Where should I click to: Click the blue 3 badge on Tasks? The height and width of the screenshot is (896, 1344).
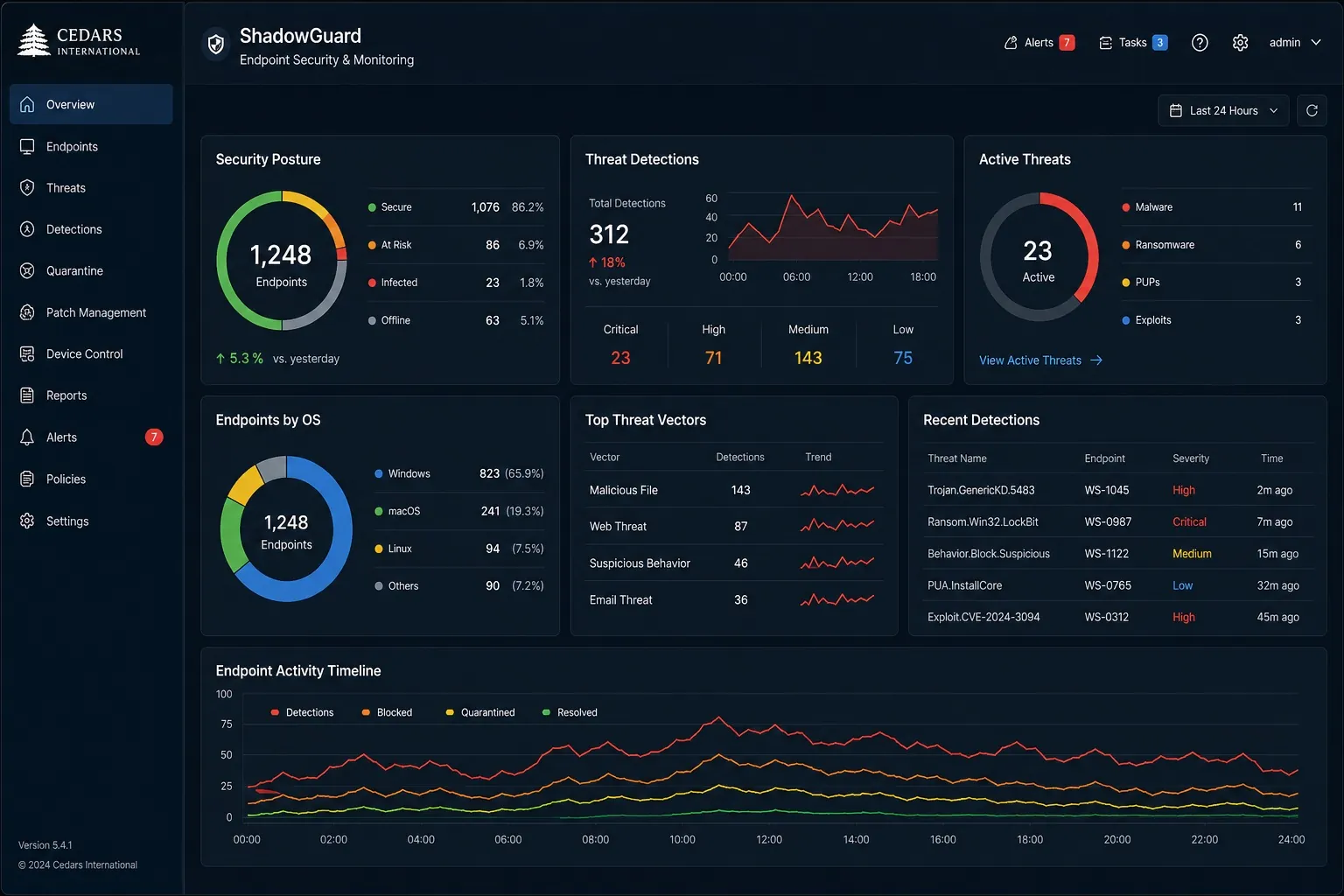pos(1160,42)
